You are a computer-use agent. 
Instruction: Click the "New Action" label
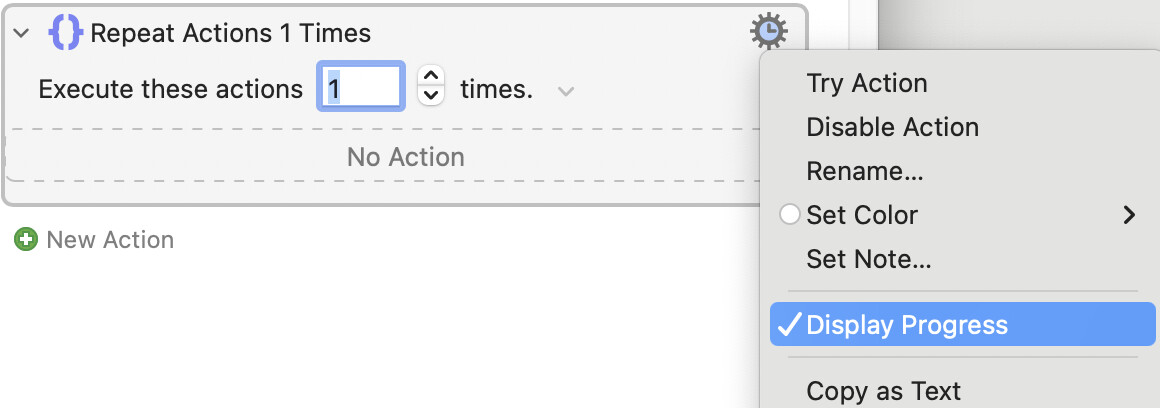pyautogui.click(x=110, y=240)
